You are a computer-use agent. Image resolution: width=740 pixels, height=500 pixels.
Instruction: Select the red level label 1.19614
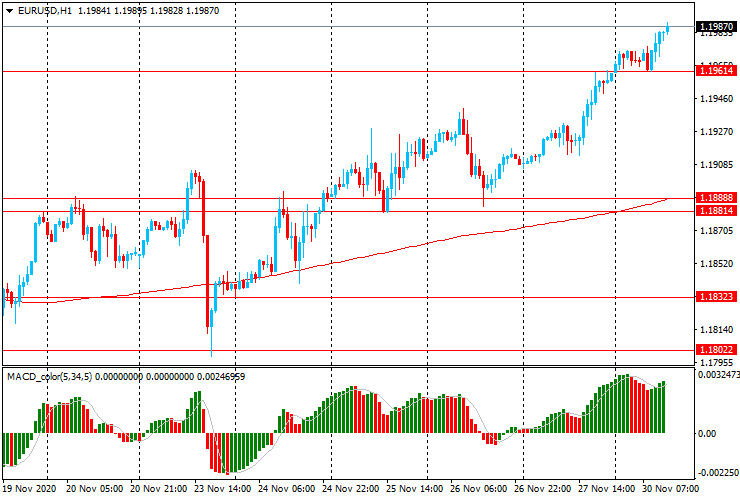click(x=716, y=71)
